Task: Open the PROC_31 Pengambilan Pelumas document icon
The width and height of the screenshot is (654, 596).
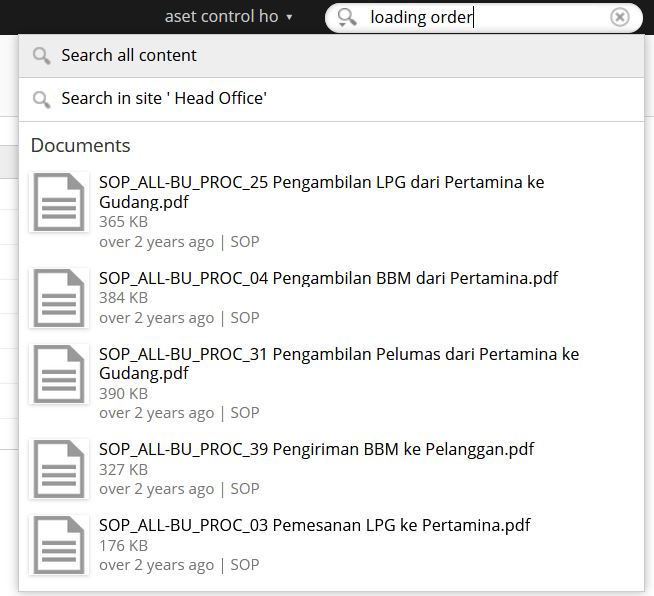Action: (x=59, y=374)
